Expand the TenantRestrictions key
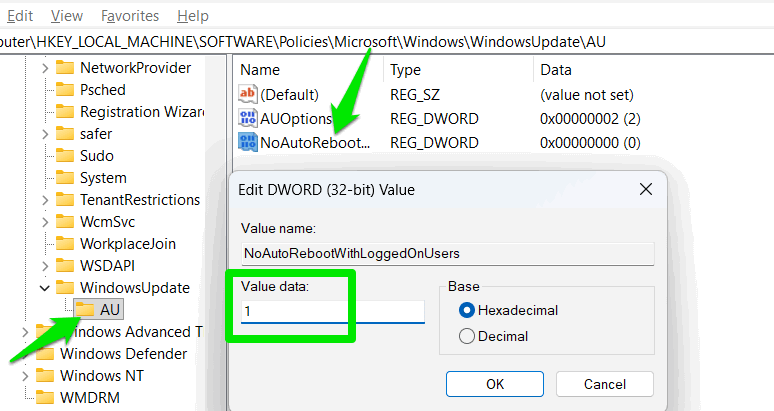Image resolution: width=774 pixels, height=411 pixels. pos(45,200)
